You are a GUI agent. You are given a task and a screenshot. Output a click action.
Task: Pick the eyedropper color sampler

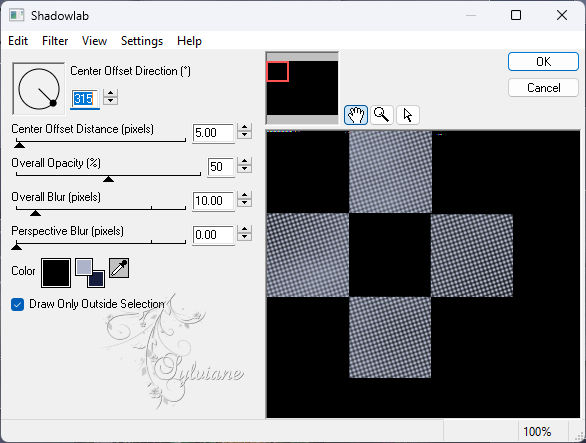119,268
